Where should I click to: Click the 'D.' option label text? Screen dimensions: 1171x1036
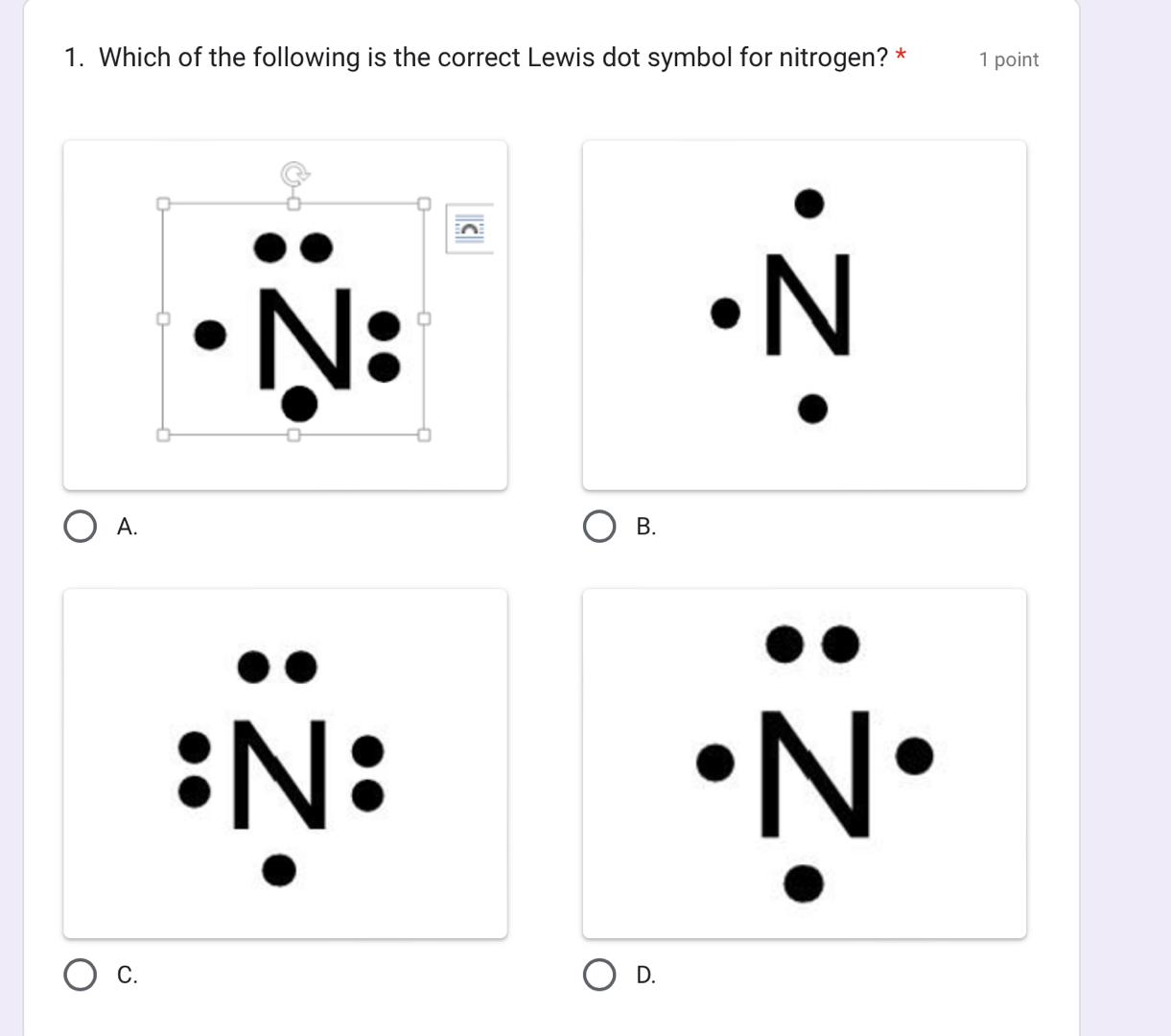(644, 976)
